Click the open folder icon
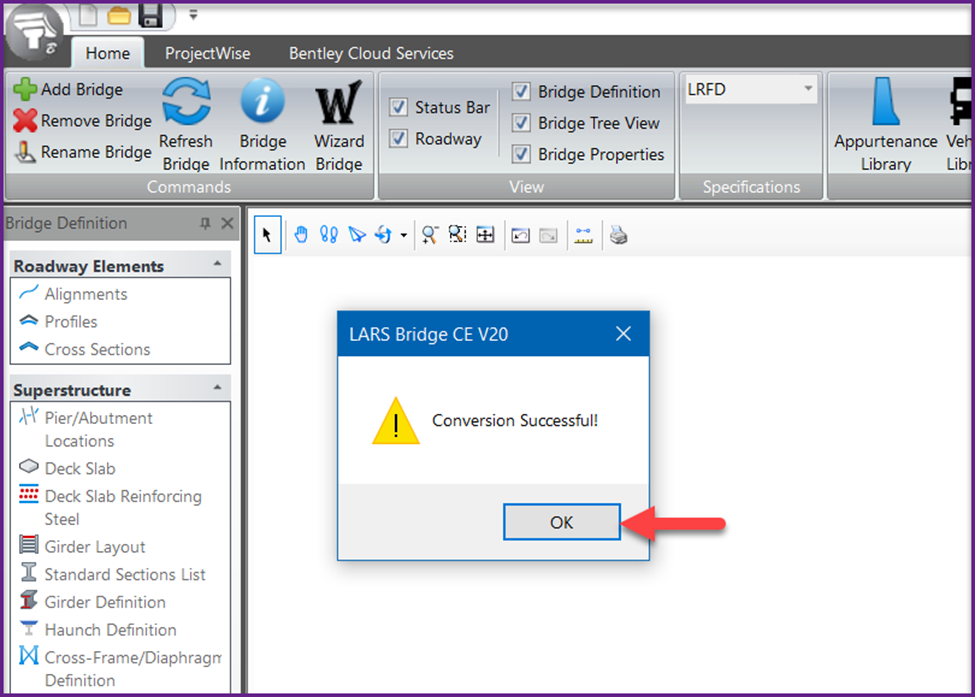The height and width of the screenshot is (697, 975). [x=119, y=16]
